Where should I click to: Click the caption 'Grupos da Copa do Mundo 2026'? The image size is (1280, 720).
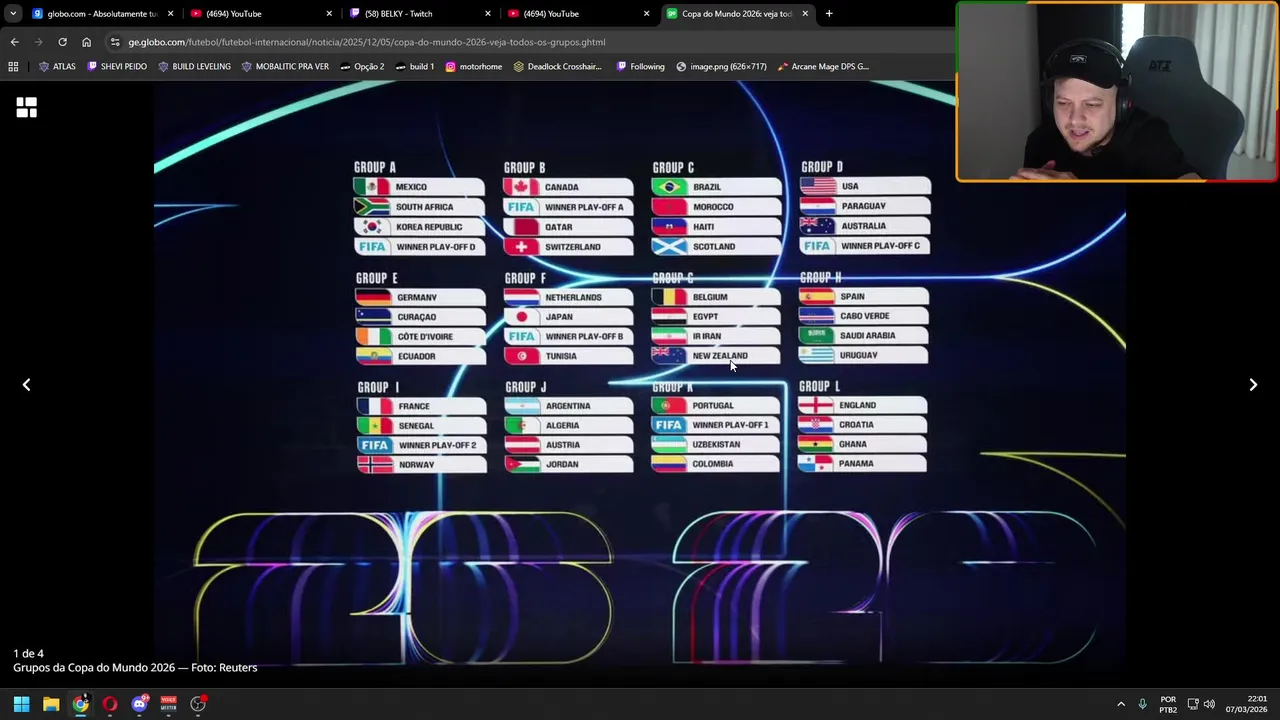pos(94,668)
